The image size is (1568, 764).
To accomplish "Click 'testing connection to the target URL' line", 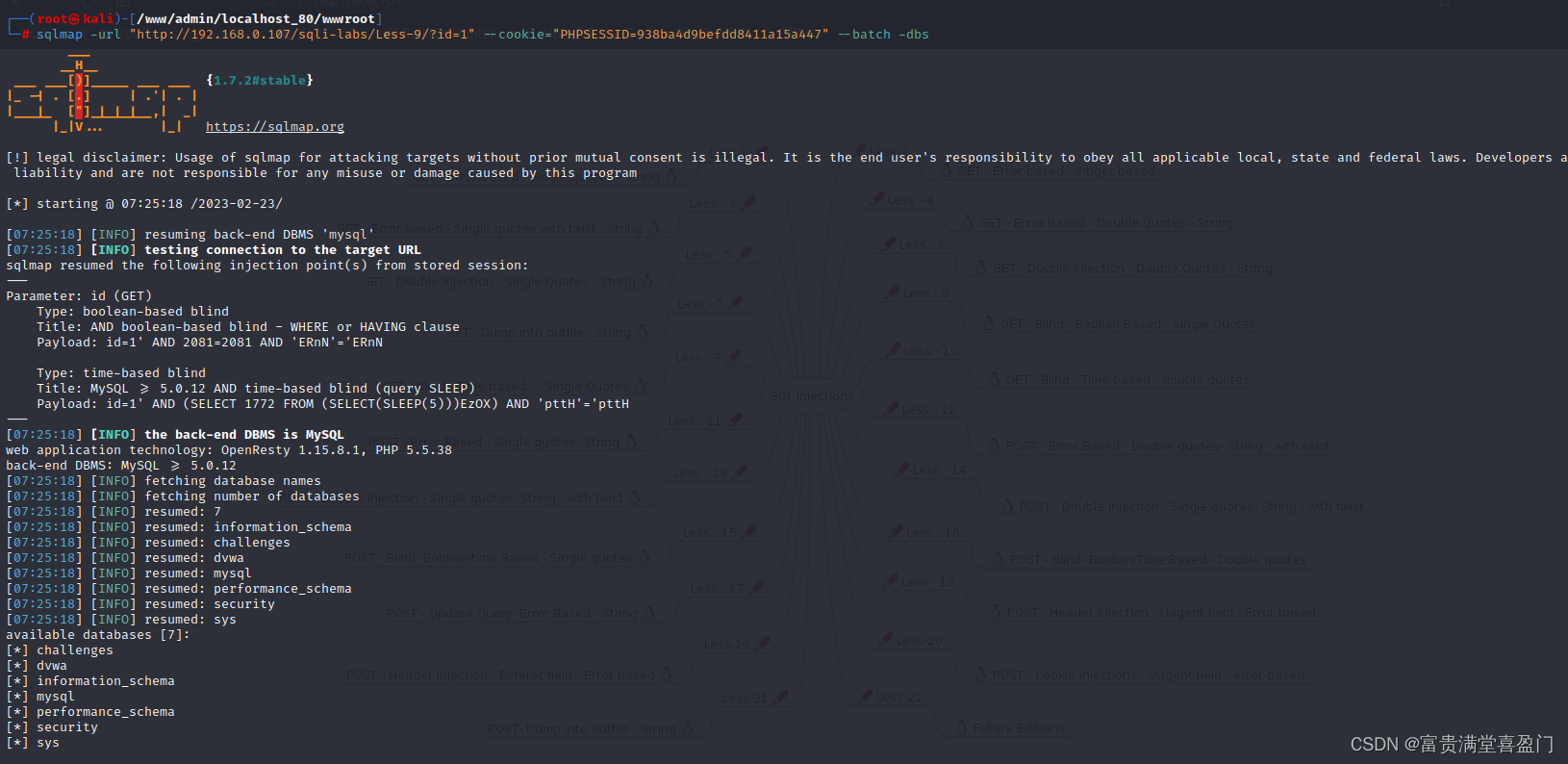I will pyautogui.click(x=214, y=250).
